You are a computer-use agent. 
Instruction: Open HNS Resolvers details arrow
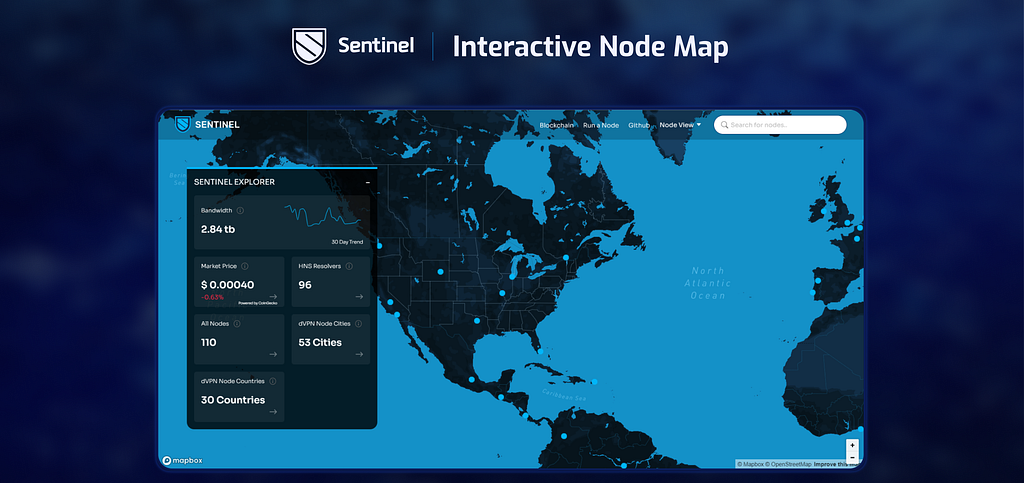click(359, 296)
